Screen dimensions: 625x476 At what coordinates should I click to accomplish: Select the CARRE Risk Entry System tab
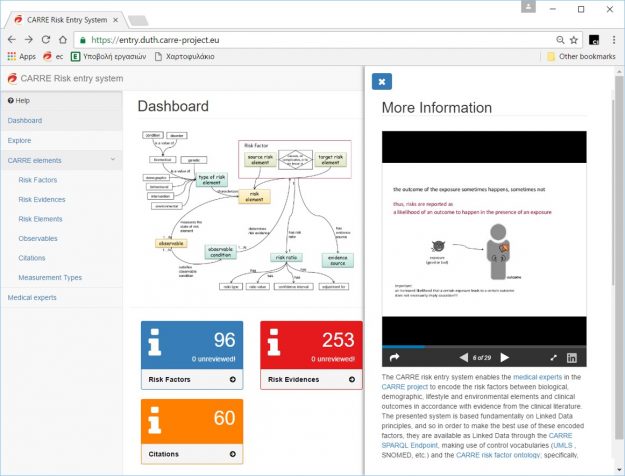coord(67,20)
